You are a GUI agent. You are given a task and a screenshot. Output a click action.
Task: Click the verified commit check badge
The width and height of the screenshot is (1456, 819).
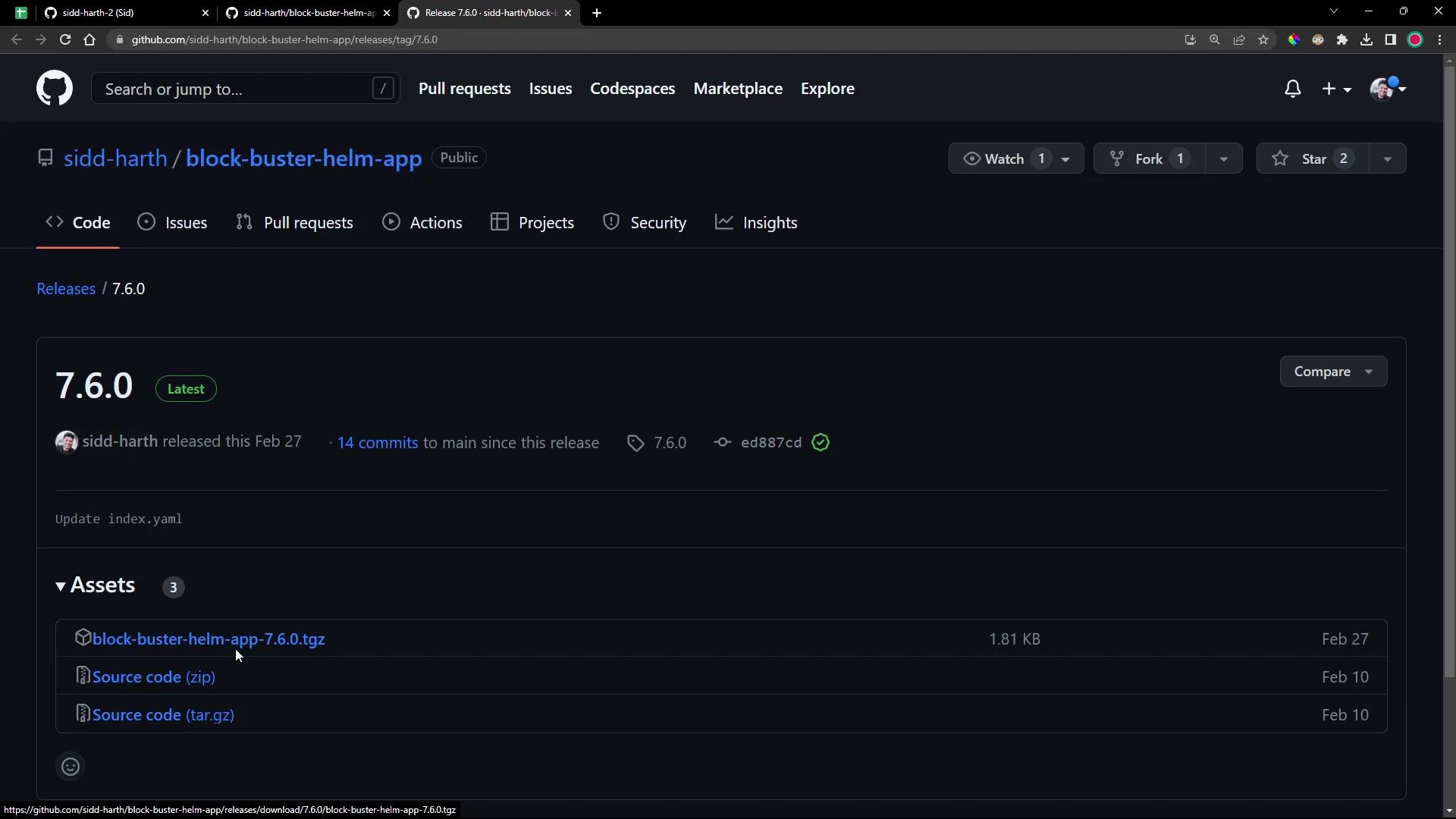[821, 443]
